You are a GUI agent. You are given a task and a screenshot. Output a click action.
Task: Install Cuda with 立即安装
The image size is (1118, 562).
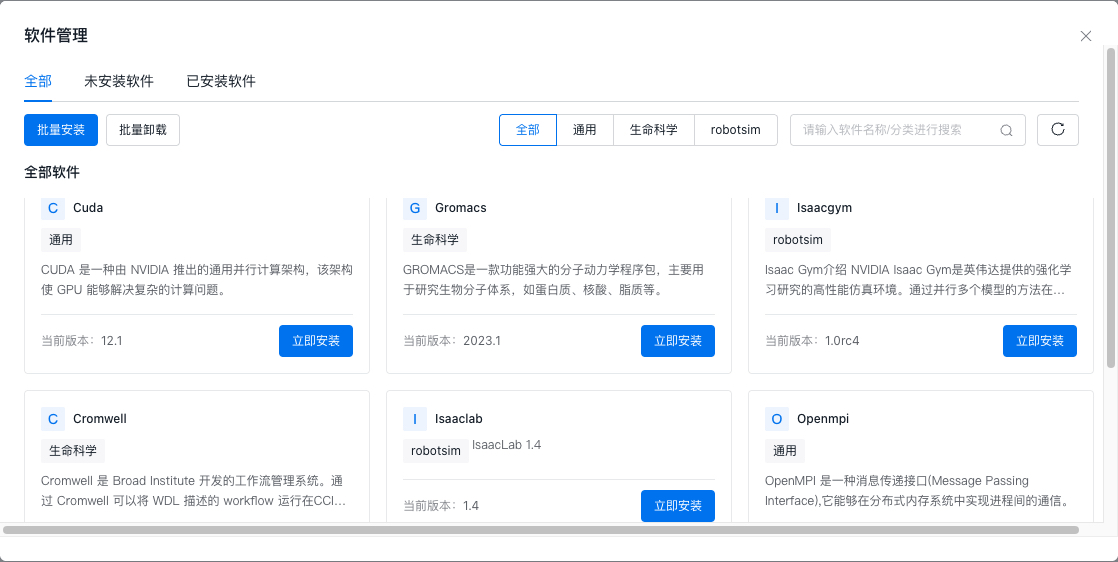point(316,341)
